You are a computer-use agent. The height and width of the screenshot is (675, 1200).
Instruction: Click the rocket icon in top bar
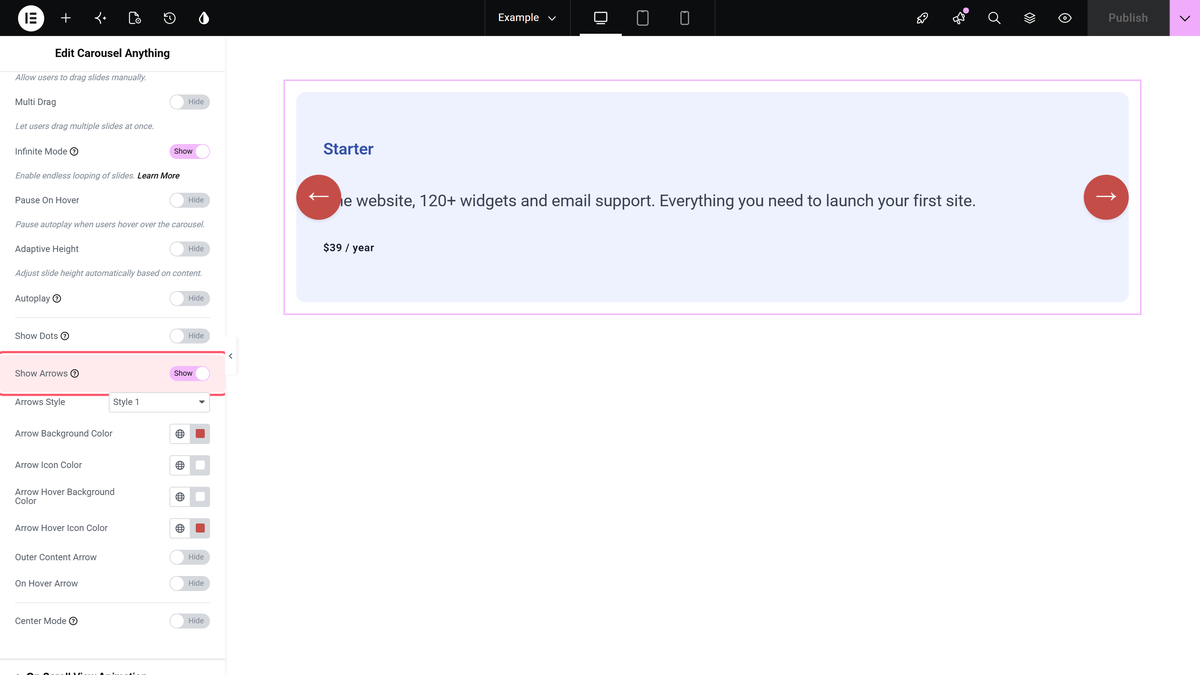[923, 18]
